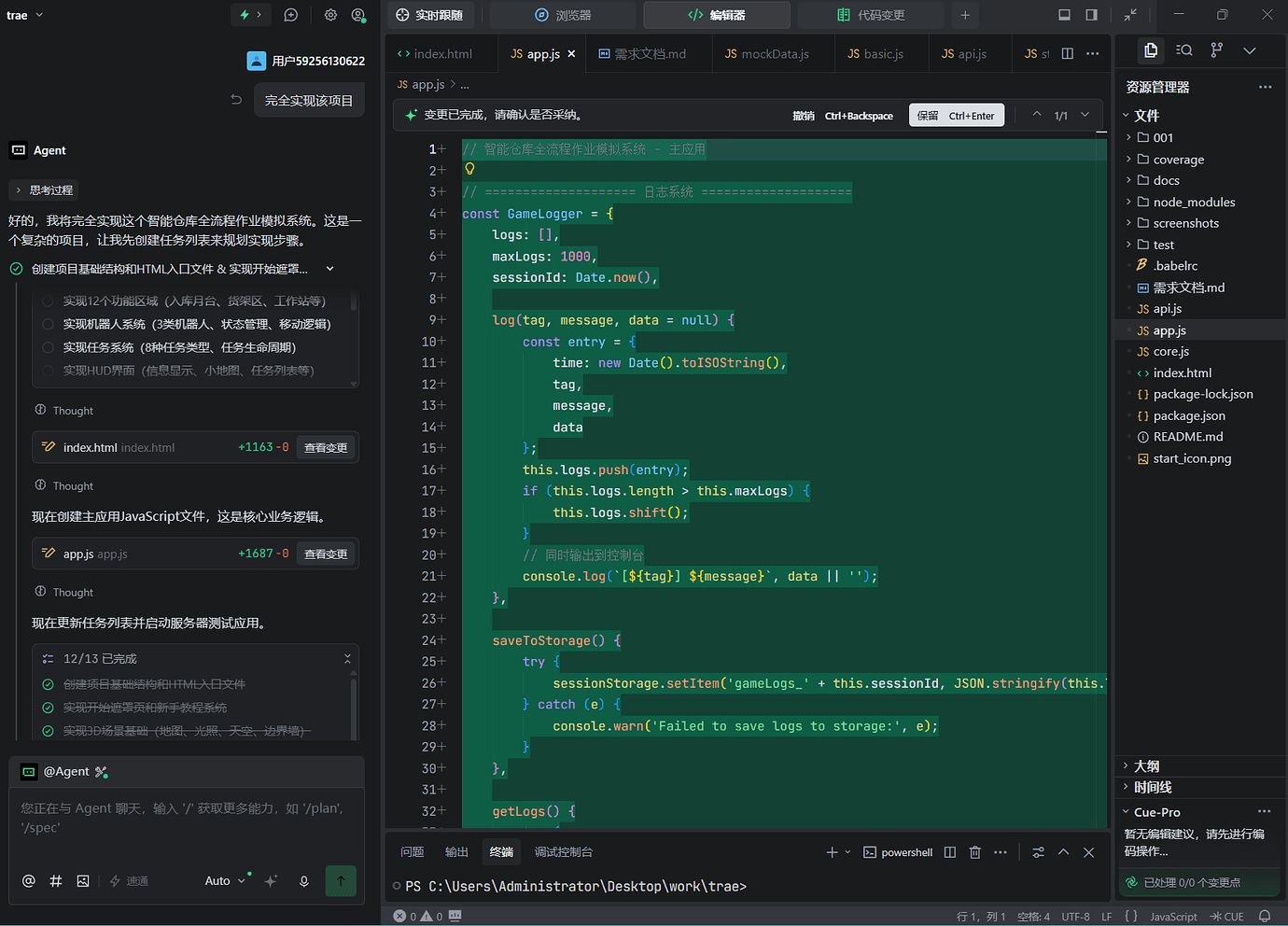Open notifications bell in status bar
1288x926 pixels.
pyautogui.click(x=1265, y=916)
